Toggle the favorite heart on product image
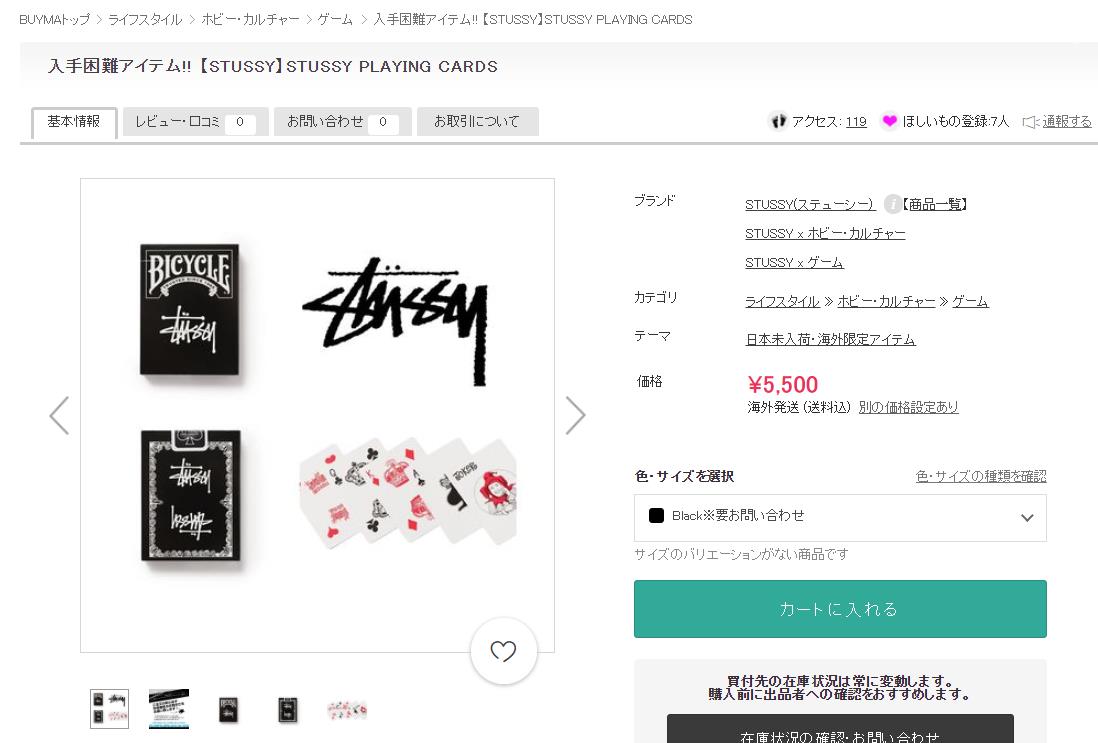This screenshot has height=743, width=1098. pos(503,652)
